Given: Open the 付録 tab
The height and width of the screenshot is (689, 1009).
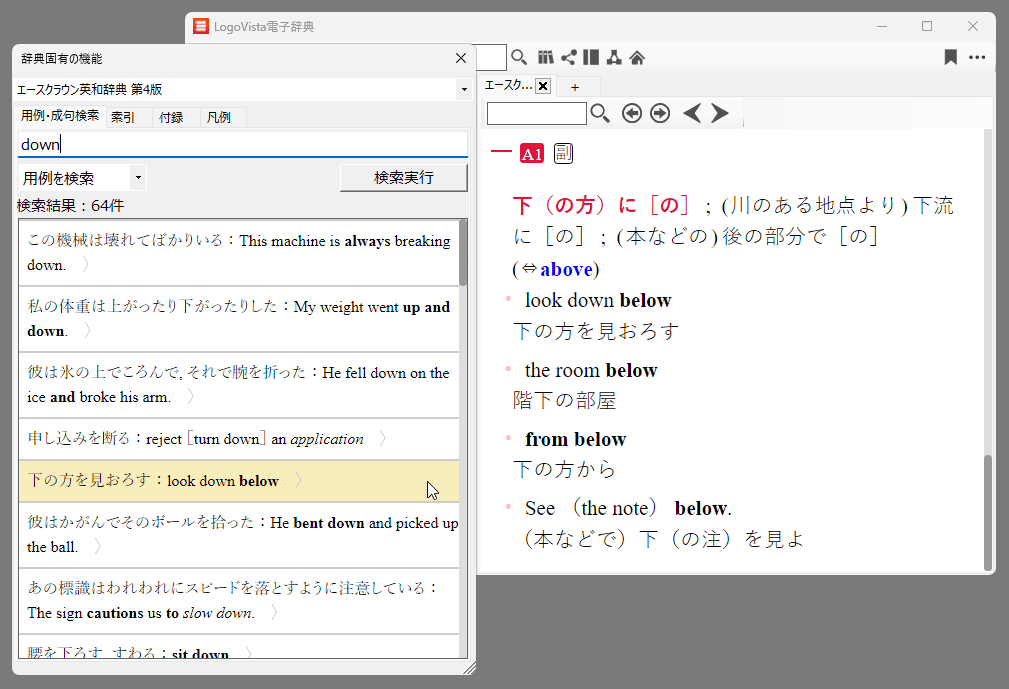Looking at the screenshot, I should (x=171, y=117).
